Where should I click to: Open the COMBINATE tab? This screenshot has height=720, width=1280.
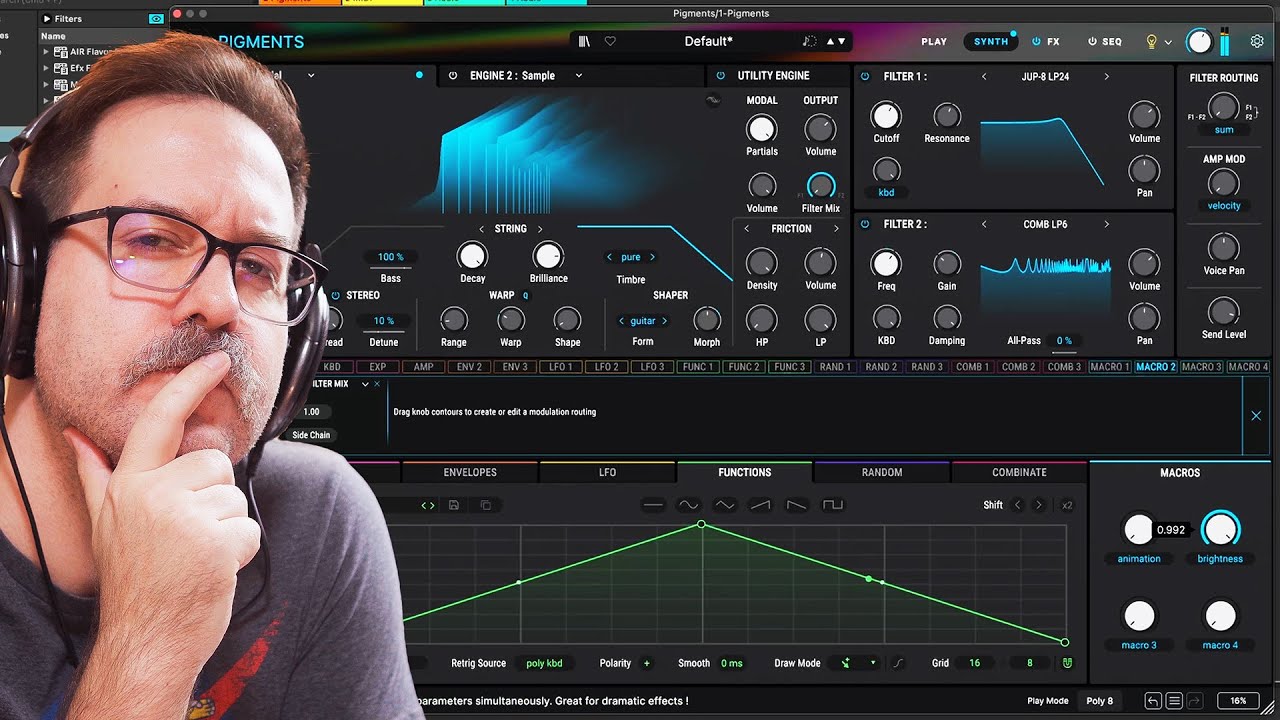(1019, 472)
